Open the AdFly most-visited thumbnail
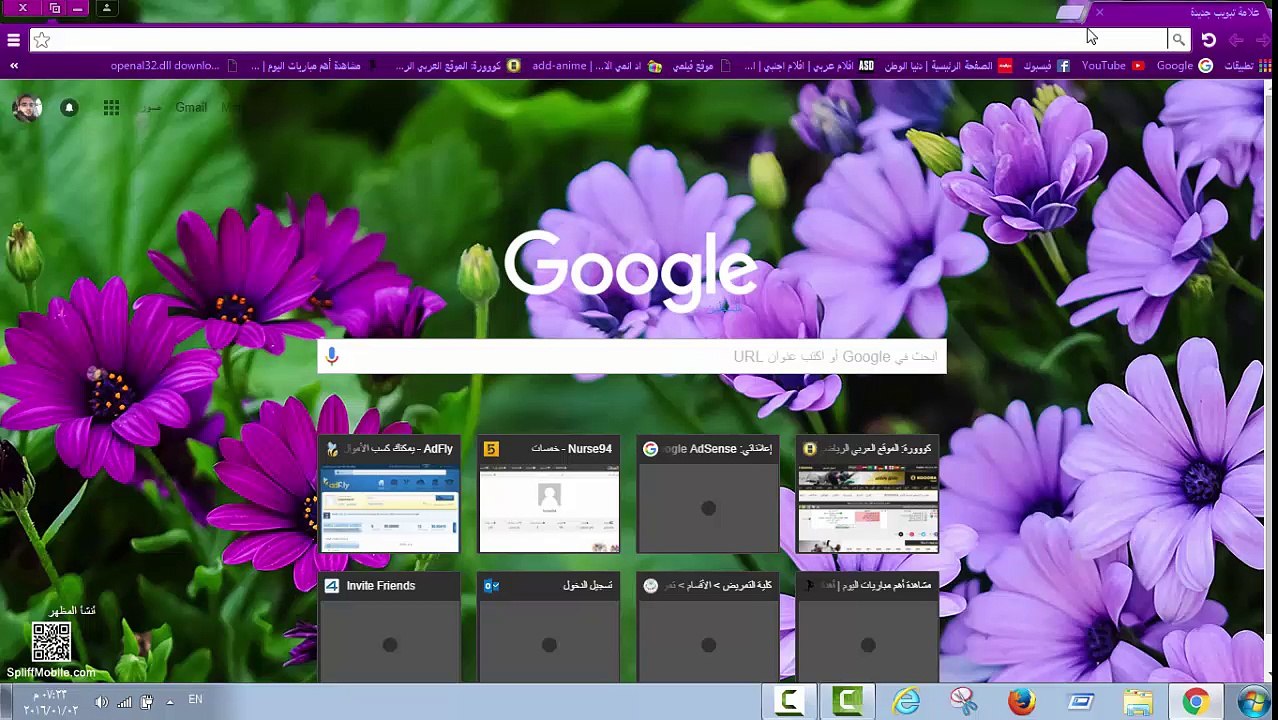Screen dimensions: 1278x720 pyautogui.click(x=390, y=495)
